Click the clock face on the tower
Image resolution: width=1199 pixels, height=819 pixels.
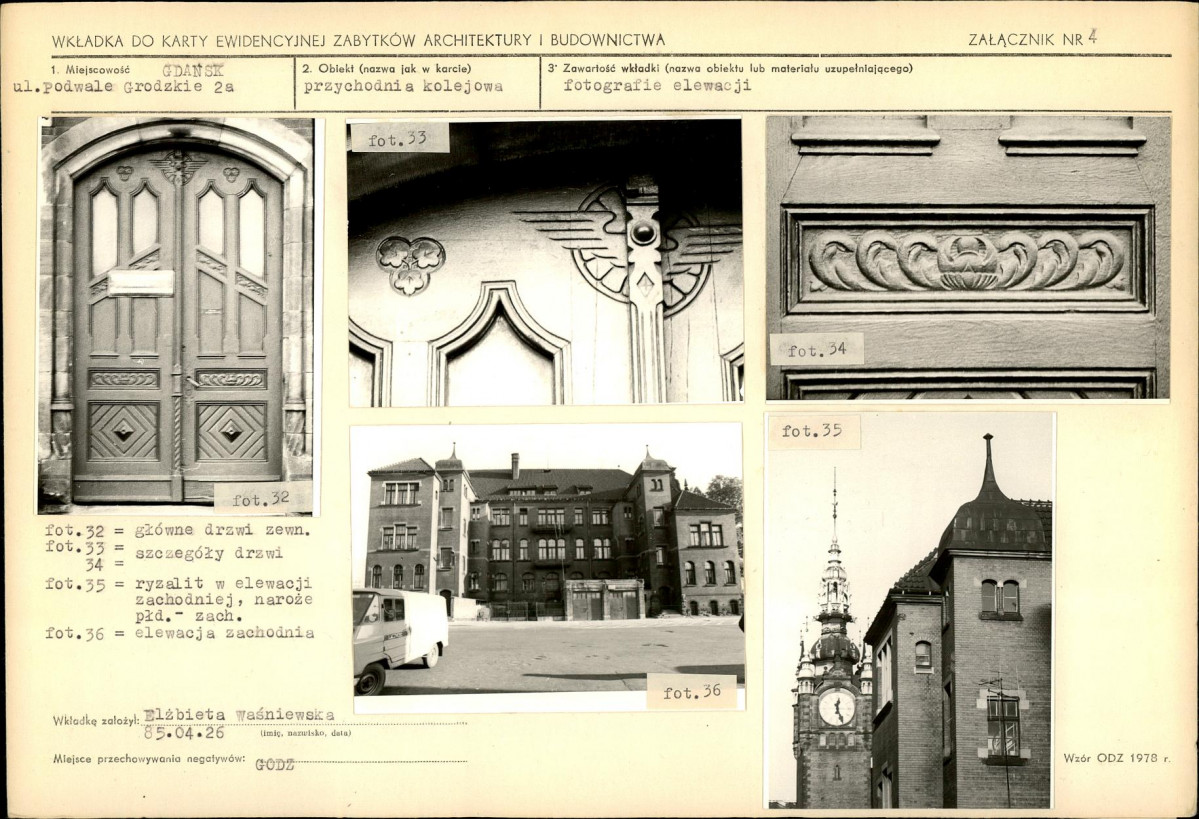pyautogui.click(x=836, y=707)
